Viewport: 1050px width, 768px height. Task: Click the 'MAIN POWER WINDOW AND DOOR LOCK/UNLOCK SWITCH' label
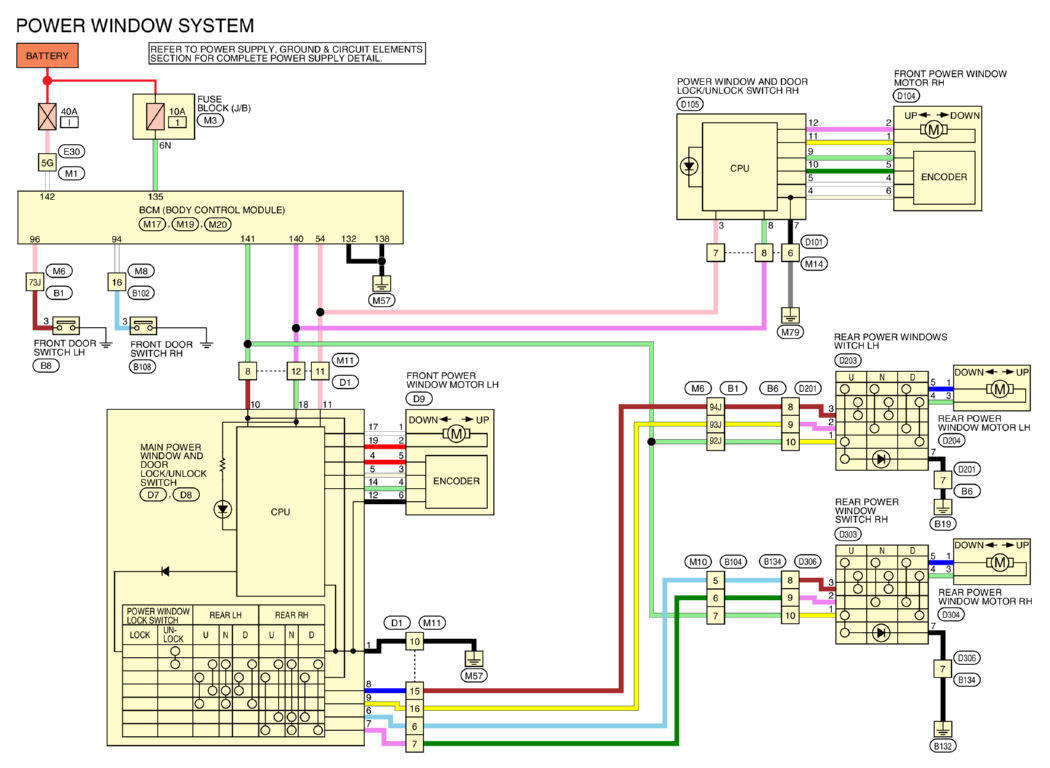(173, 465)
